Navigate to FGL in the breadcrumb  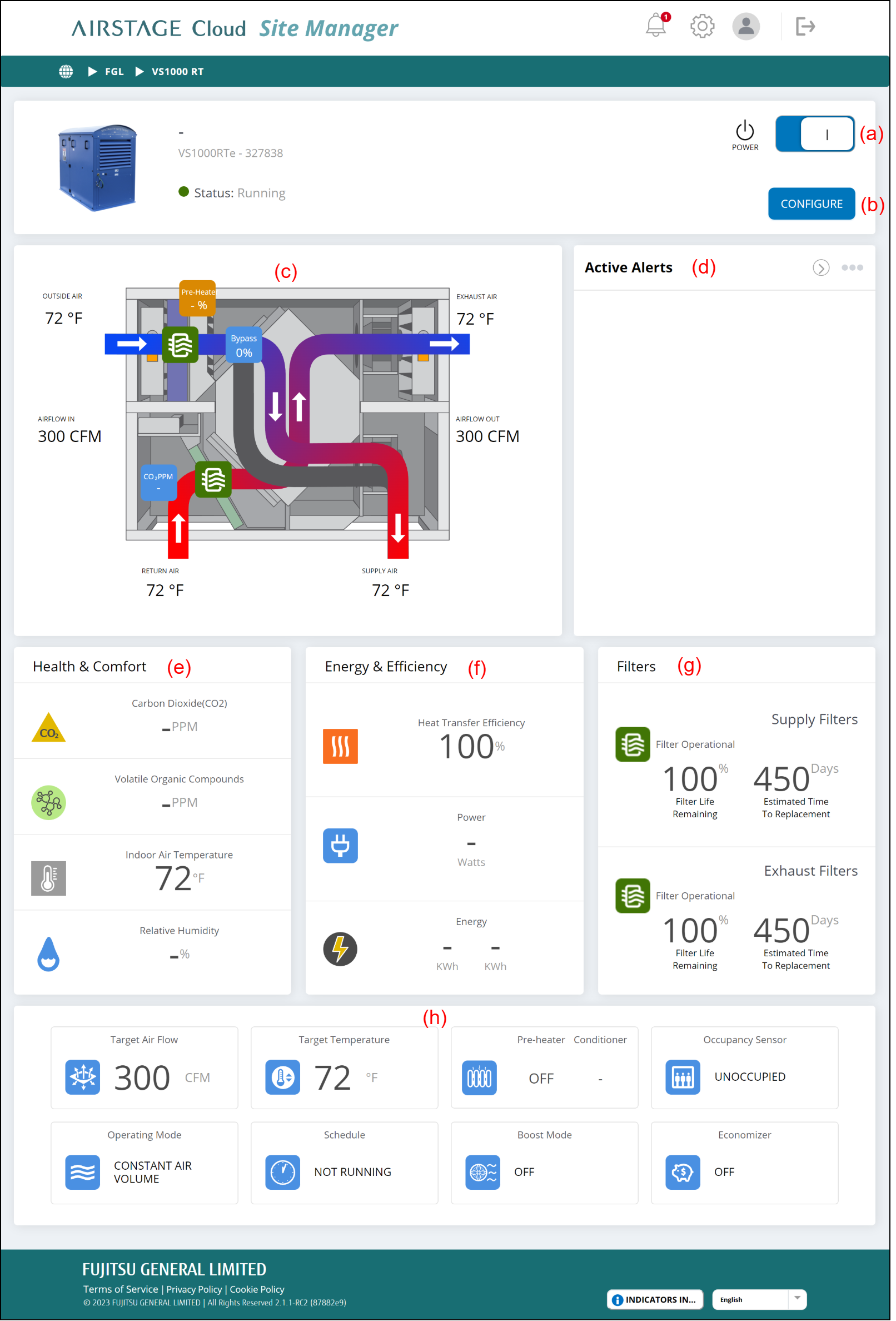pyautogui.click(x=114, y=72)
